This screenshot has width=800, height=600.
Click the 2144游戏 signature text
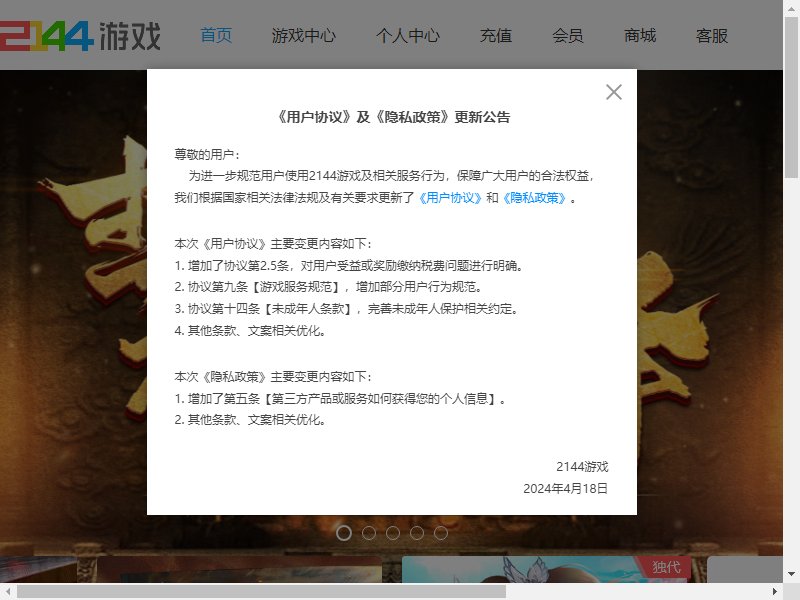point(582,467)
